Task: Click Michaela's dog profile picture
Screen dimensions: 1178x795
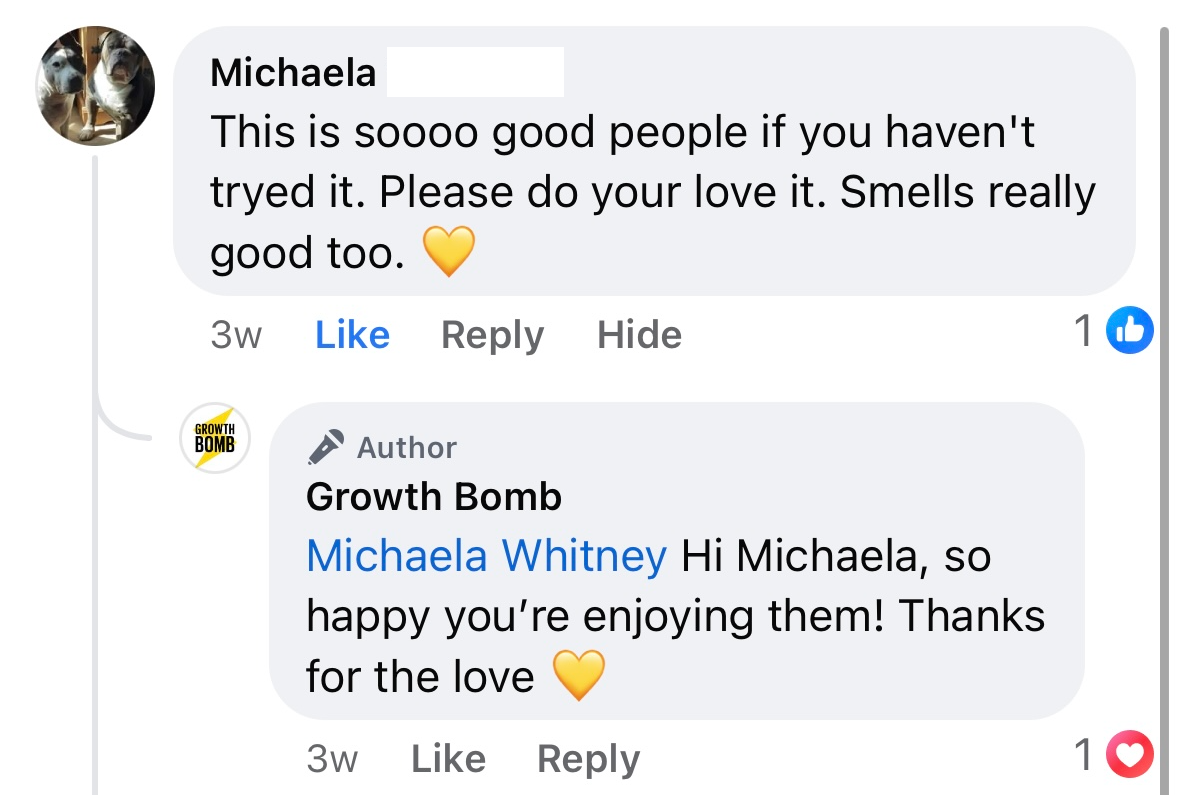Action: [x=96, y=86]
